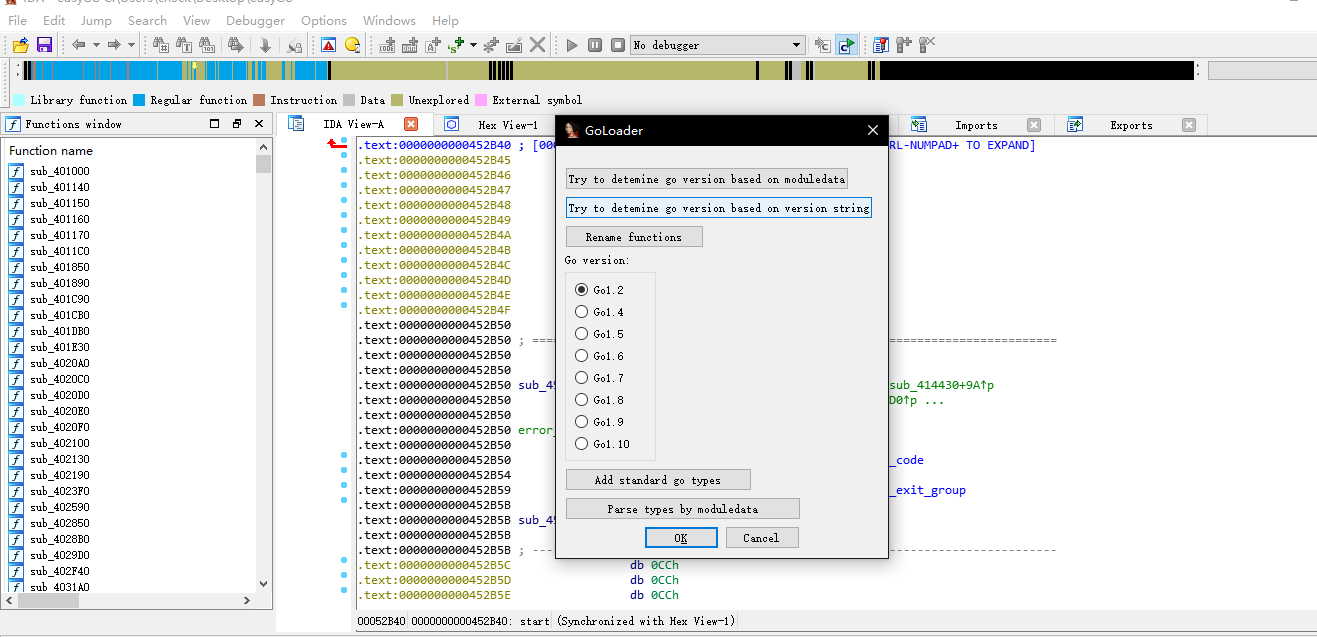Open the Options menu

[x=324, y=20]
